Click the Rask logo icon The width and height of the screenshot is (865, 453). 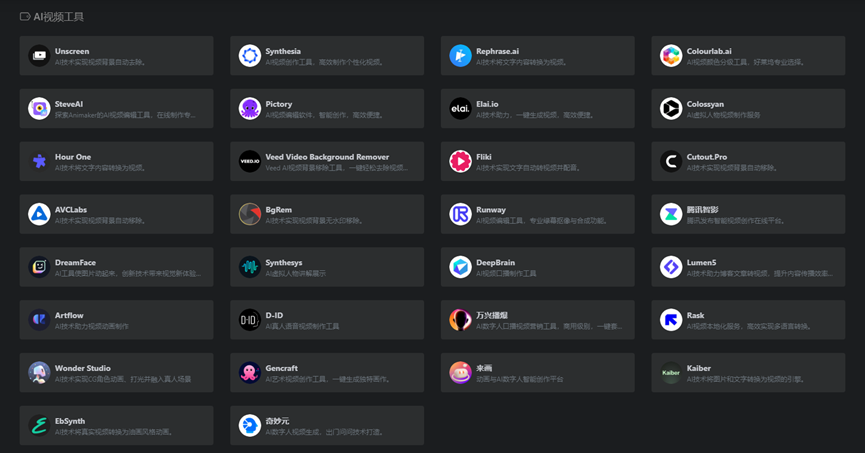tap(671, 319)
